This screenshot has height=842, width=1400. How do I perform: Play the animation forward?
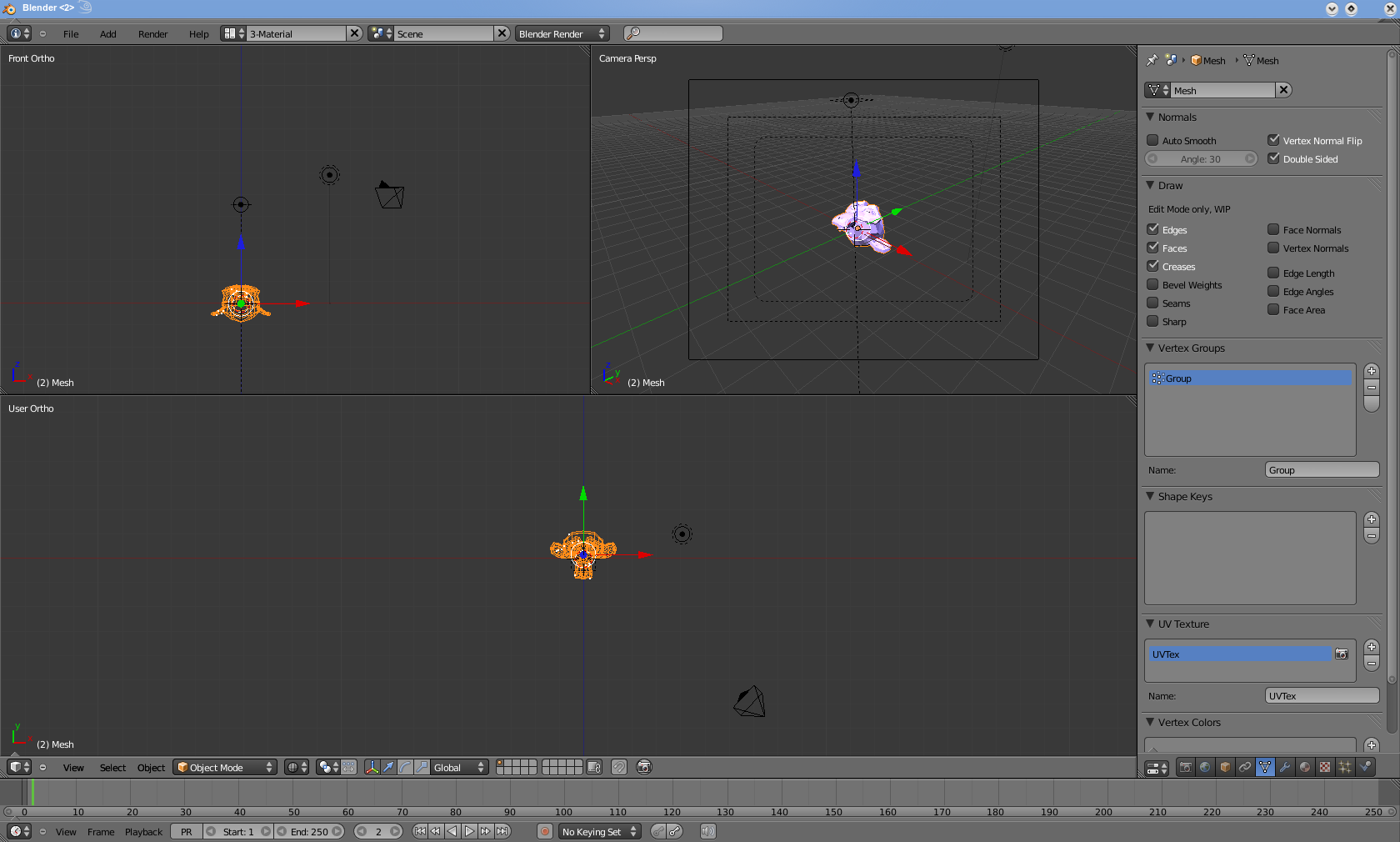pos(469,831)
